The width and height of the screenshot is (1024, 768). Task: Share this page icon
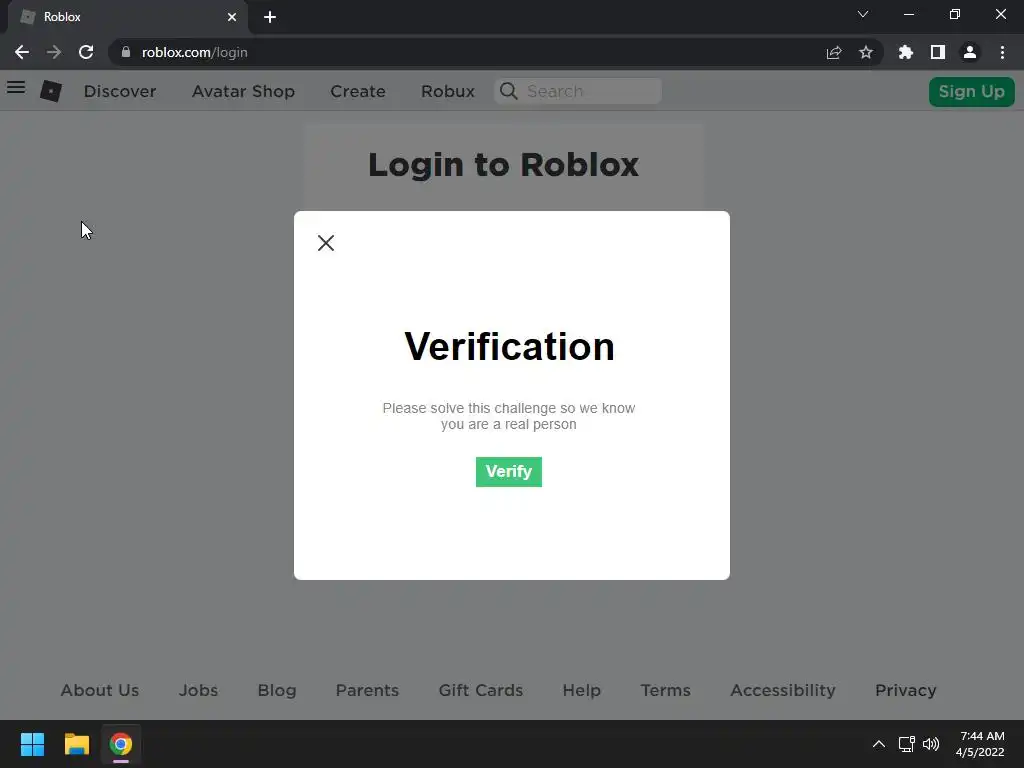point(834,52)
